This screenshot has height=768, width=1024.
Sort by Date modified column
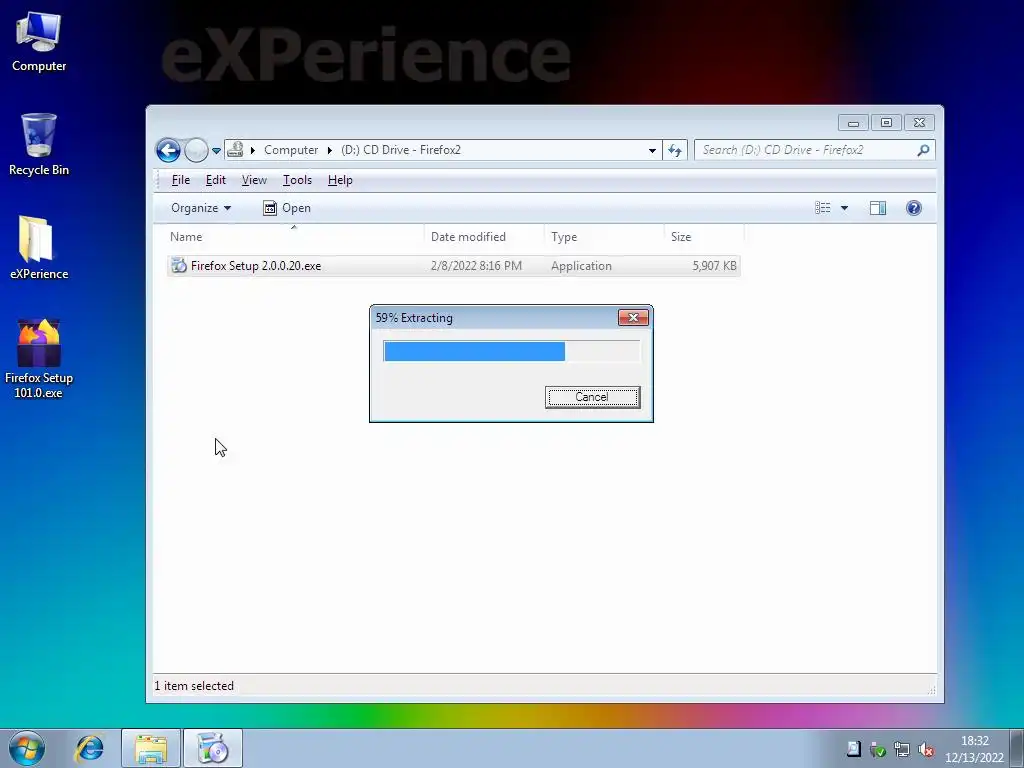484,236
